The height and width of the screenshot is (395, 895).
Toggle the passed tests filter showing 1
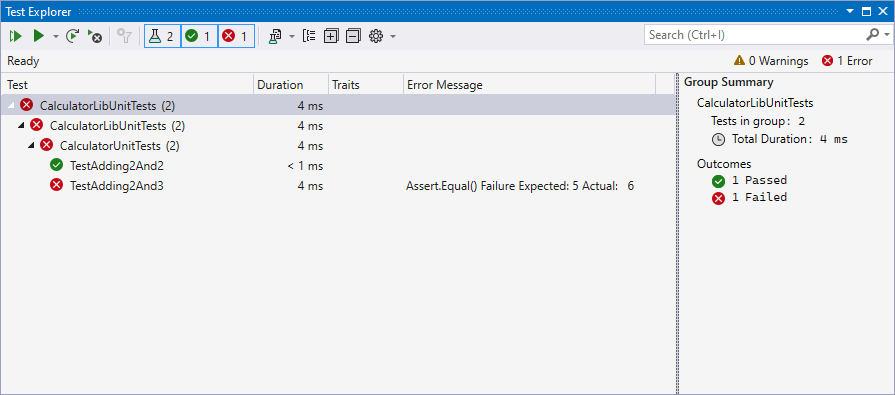[x=199, y=37]
